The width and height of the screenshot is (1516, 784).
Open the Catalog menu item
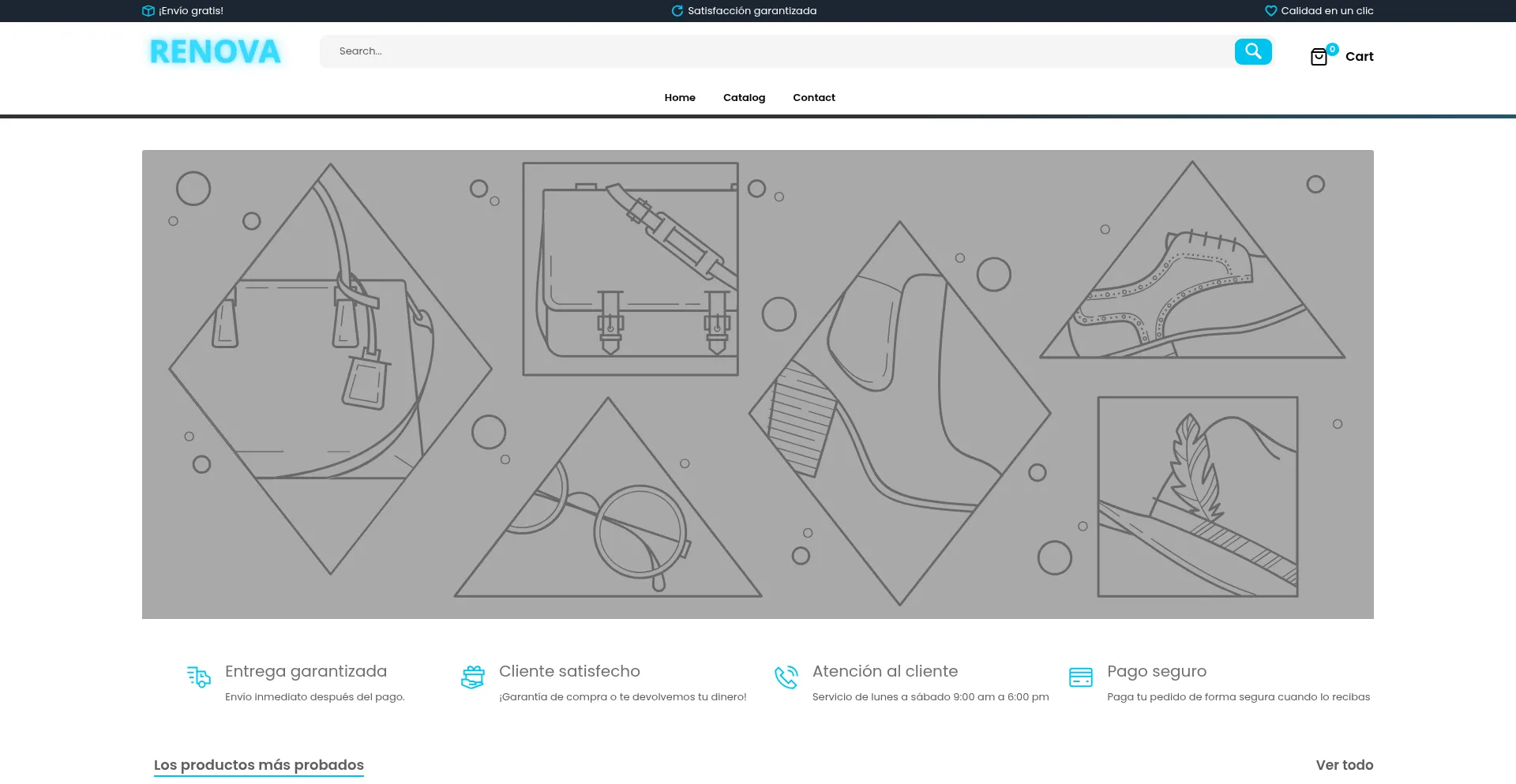click(744, 98)
